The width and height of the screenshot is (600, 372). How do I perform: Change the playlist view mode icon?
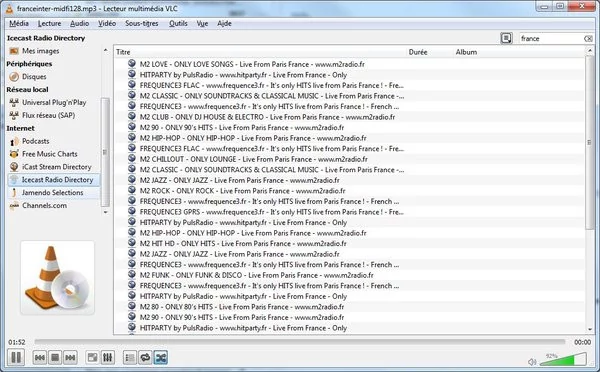tap(506, 38)
